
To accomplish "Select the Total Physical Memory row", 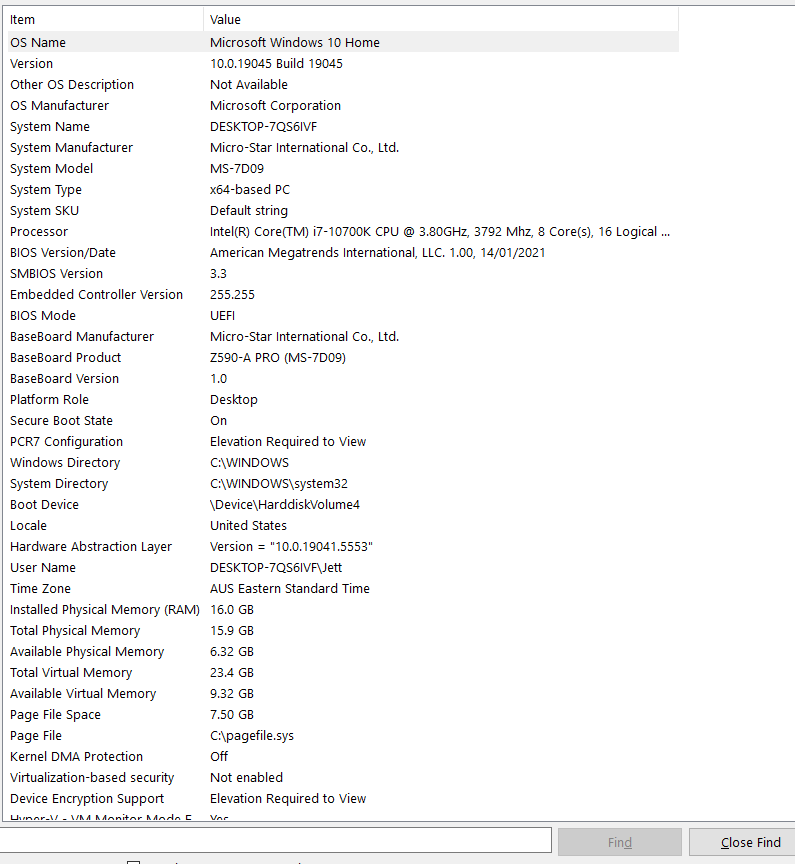I will [x=343, y=630].
